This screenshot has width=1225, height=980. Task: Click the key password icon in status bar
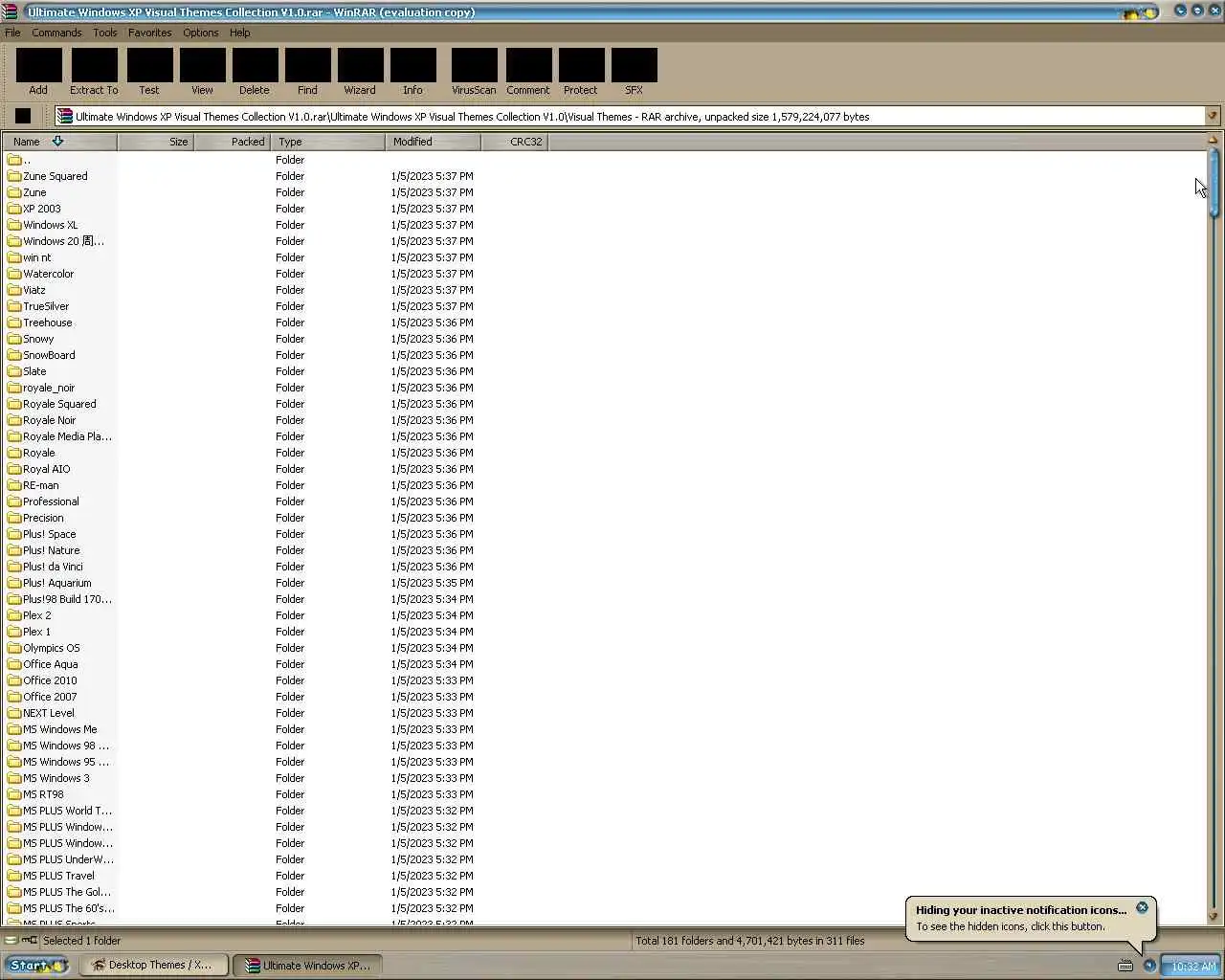click(30, 940)
